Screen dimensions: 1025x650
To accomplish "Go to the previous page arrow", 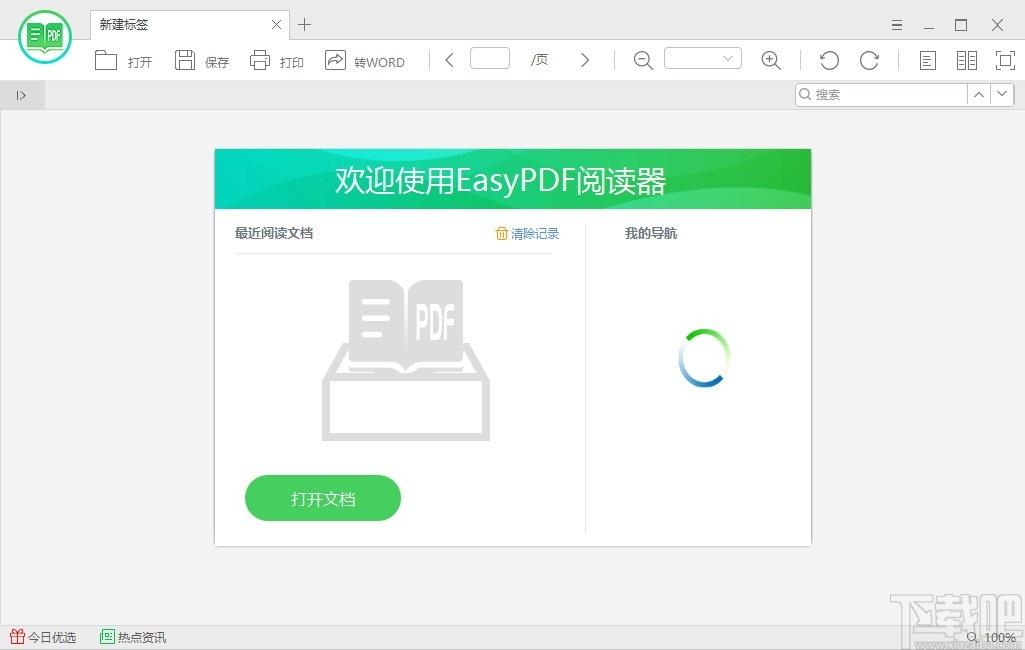I will click(449, 60).
